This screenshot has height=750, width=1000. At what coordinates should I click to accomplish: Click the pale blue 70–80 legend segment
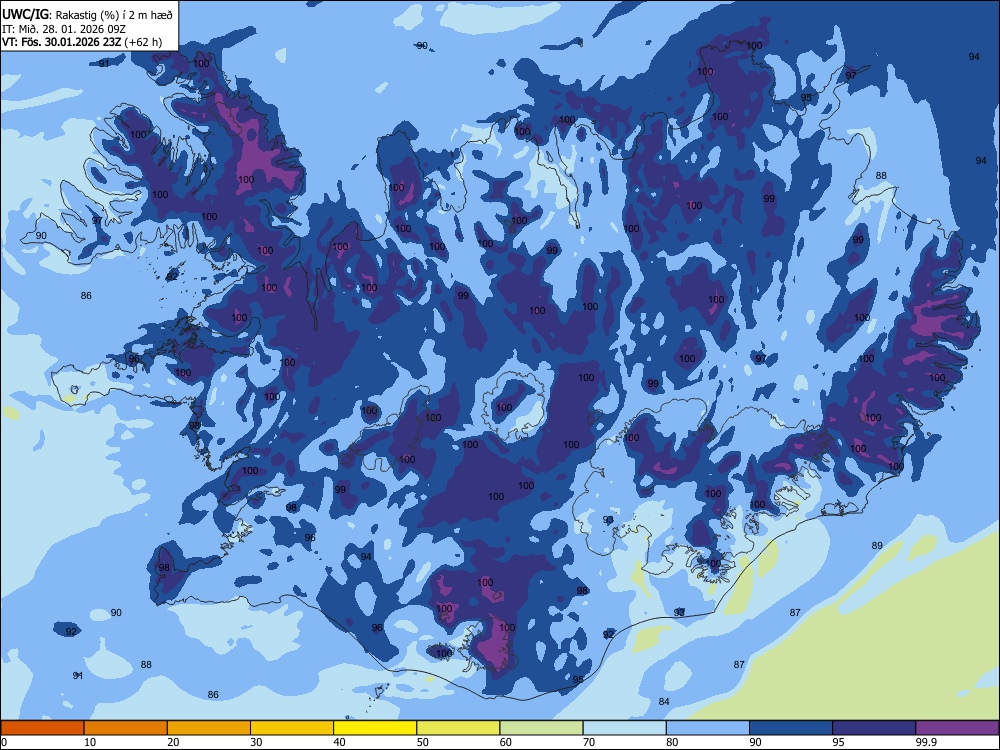[624, 728]
